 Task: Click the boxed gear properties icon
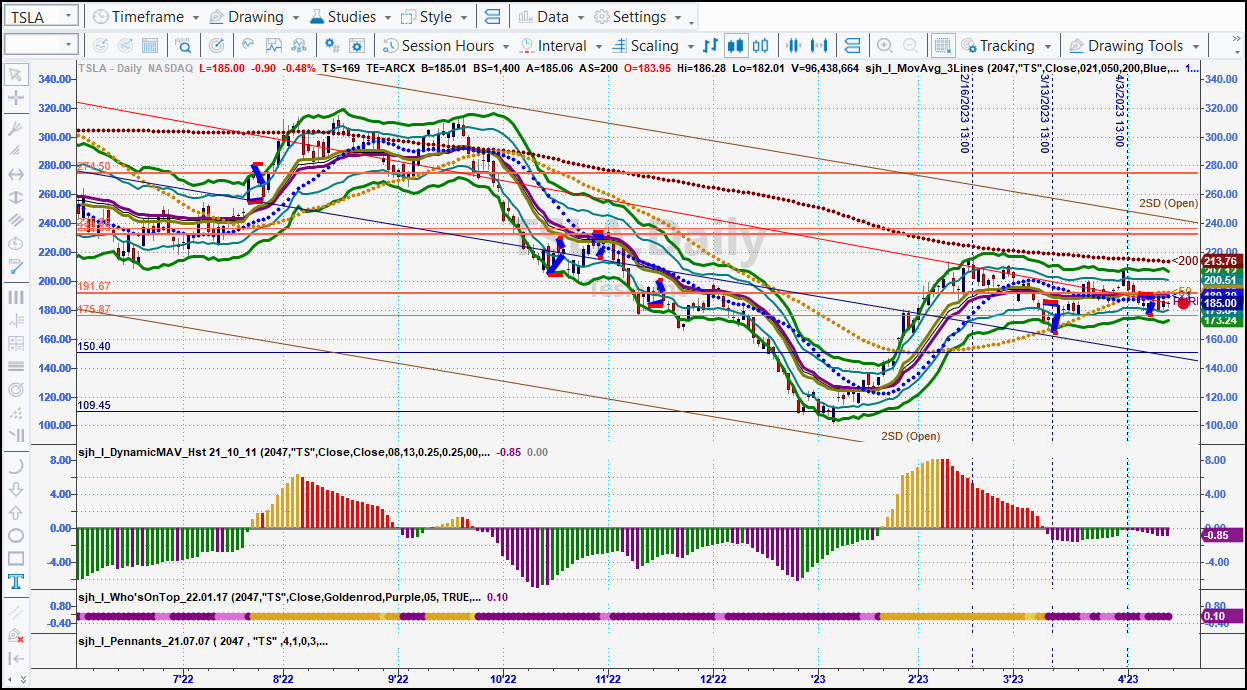(357, 45)
